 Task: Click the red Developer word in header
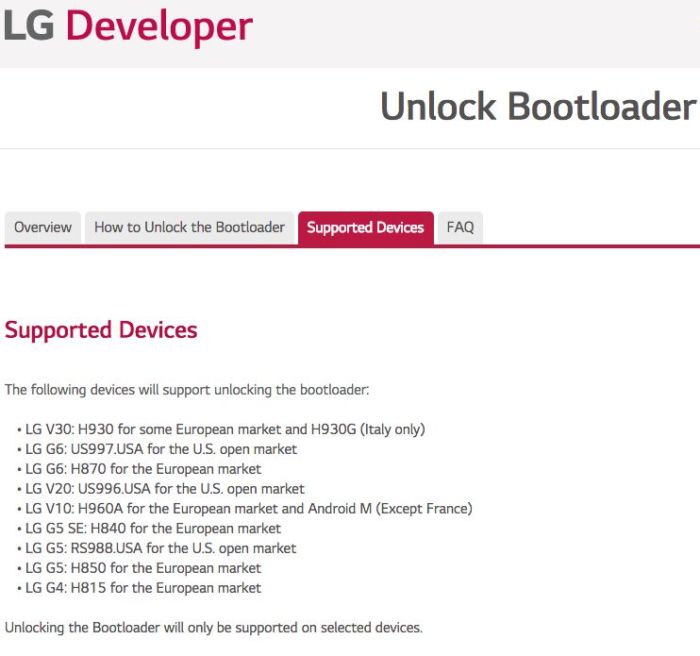pos(159,27)
